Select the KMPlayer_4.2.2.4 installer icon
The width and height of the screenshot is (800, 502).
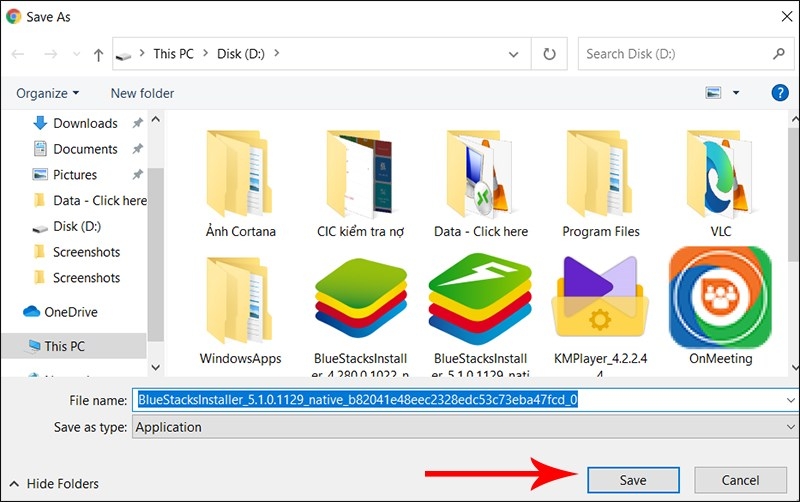click(x=600, y=297)
